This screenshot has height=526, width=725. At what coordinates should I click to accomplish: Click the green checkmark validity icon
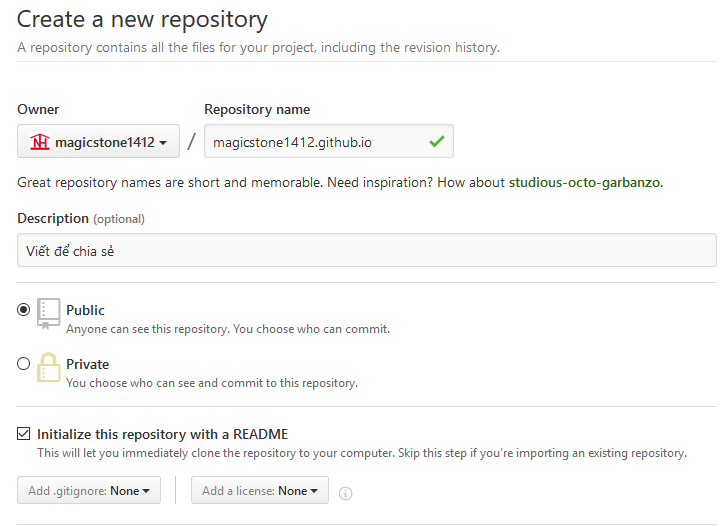(x=436, y=141)
